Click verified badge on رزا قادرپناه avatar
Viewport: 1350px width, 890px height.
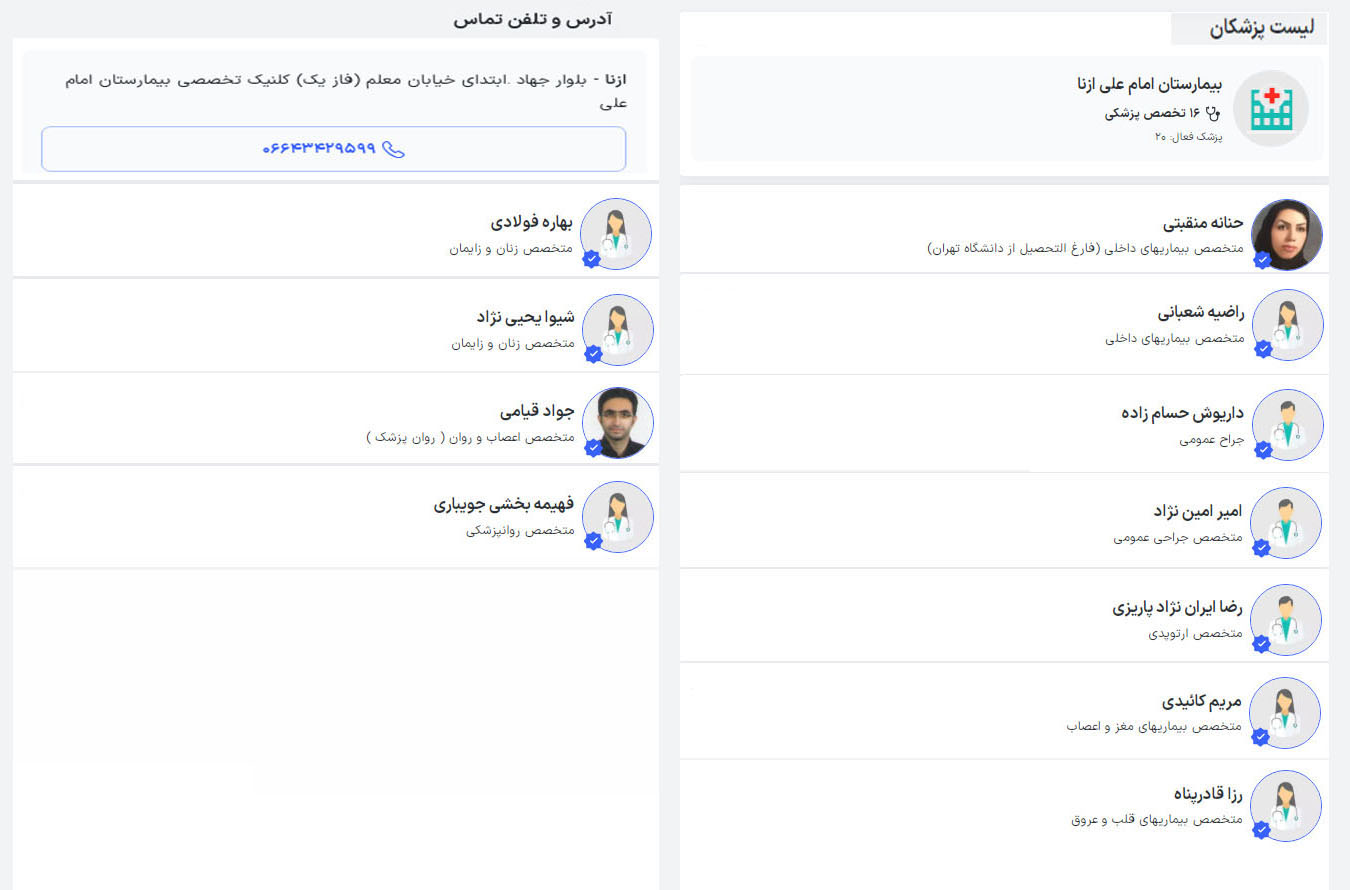tap(1262, 830)
